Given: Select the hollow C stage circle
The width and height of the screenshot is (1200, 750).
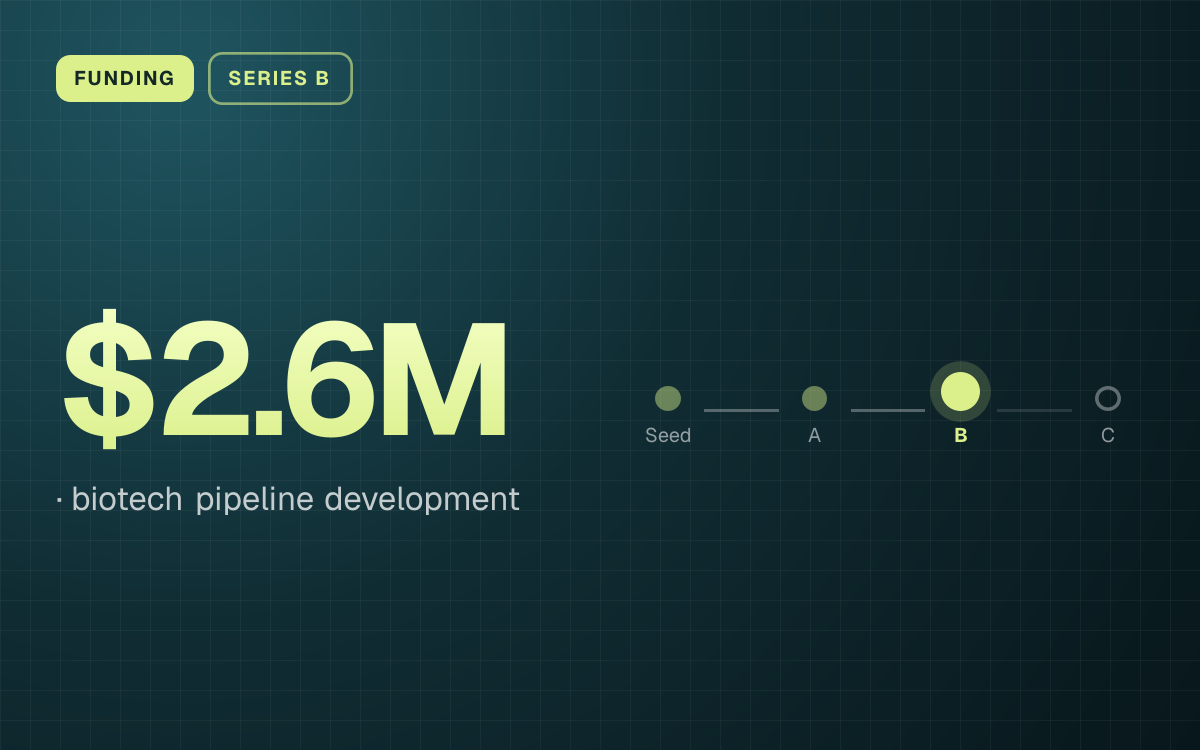Looking at the screenshot, I should click(x=1107, y=398).
